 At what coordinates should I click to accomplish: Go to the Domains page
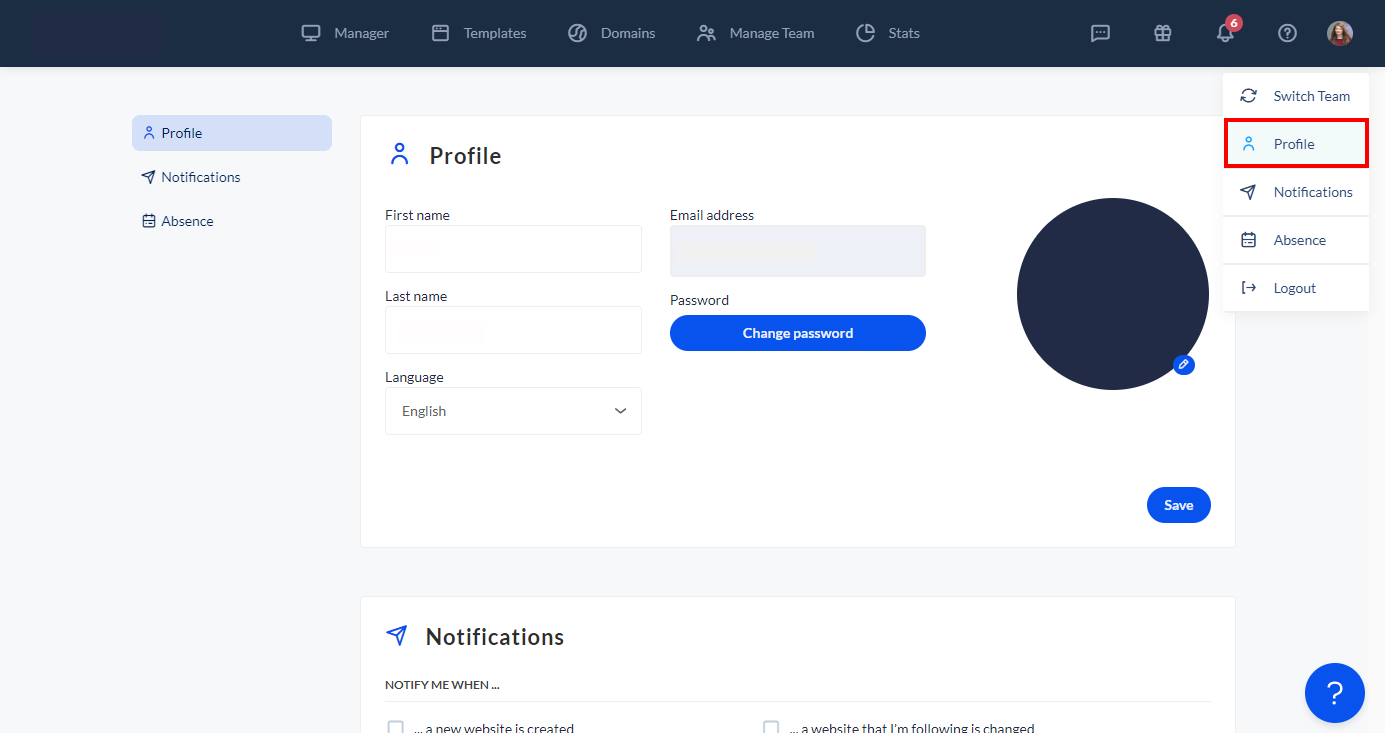click(611, 33)
